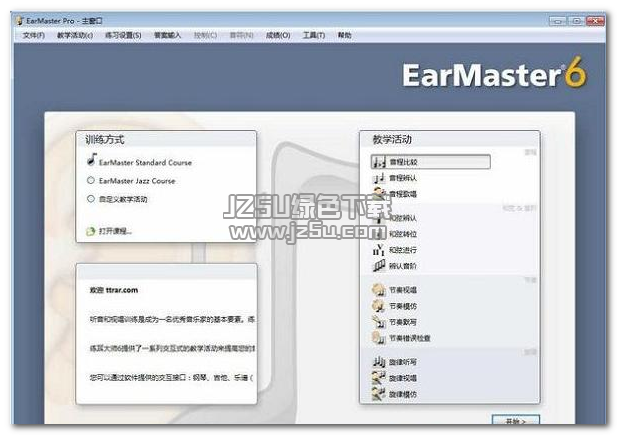Select the 音程比较 interval comparison icon
Screen dimensions: 617x435
[x=379, y=162]
